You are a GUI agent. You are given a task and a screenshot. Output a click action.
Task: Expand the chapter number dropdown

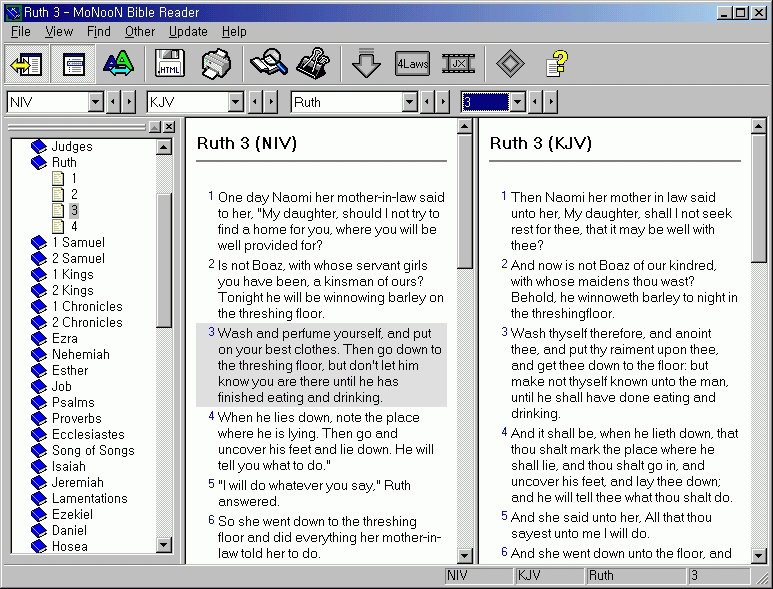(x=517, y=103)
